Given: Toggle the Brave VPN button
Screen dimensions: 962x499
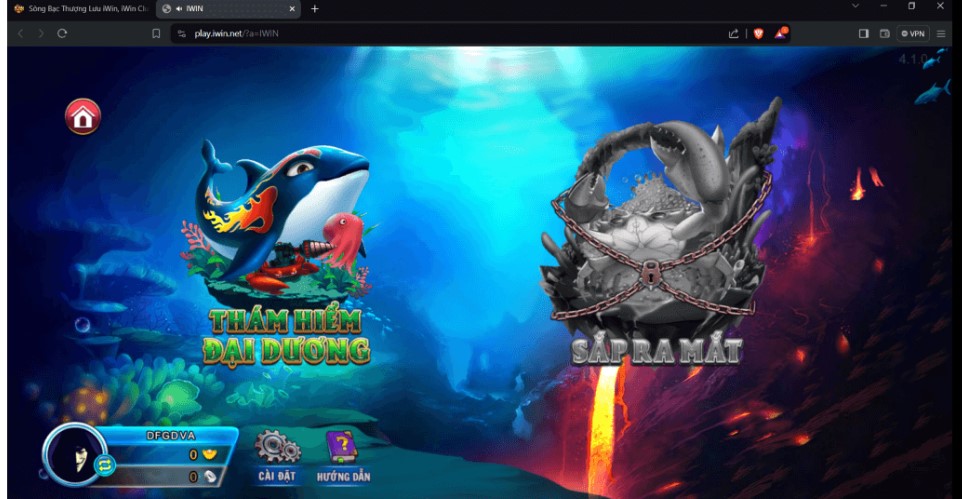Looking at the screenshot, I should [x=913, y=33].
